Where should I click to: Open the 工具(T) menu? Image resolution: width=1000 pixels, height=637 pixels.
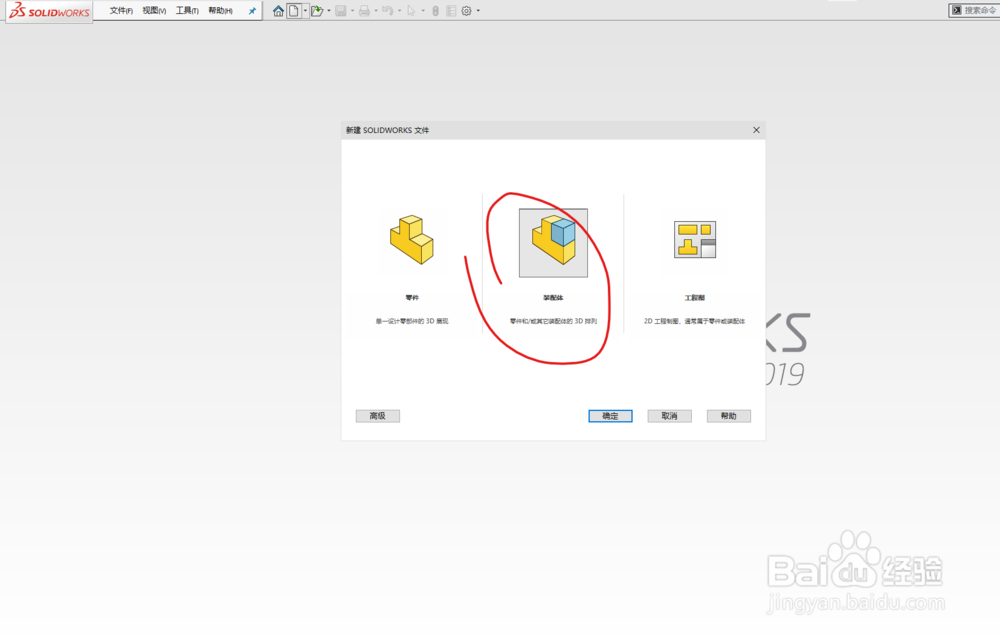pyautogui.click(x=188, y=11)
